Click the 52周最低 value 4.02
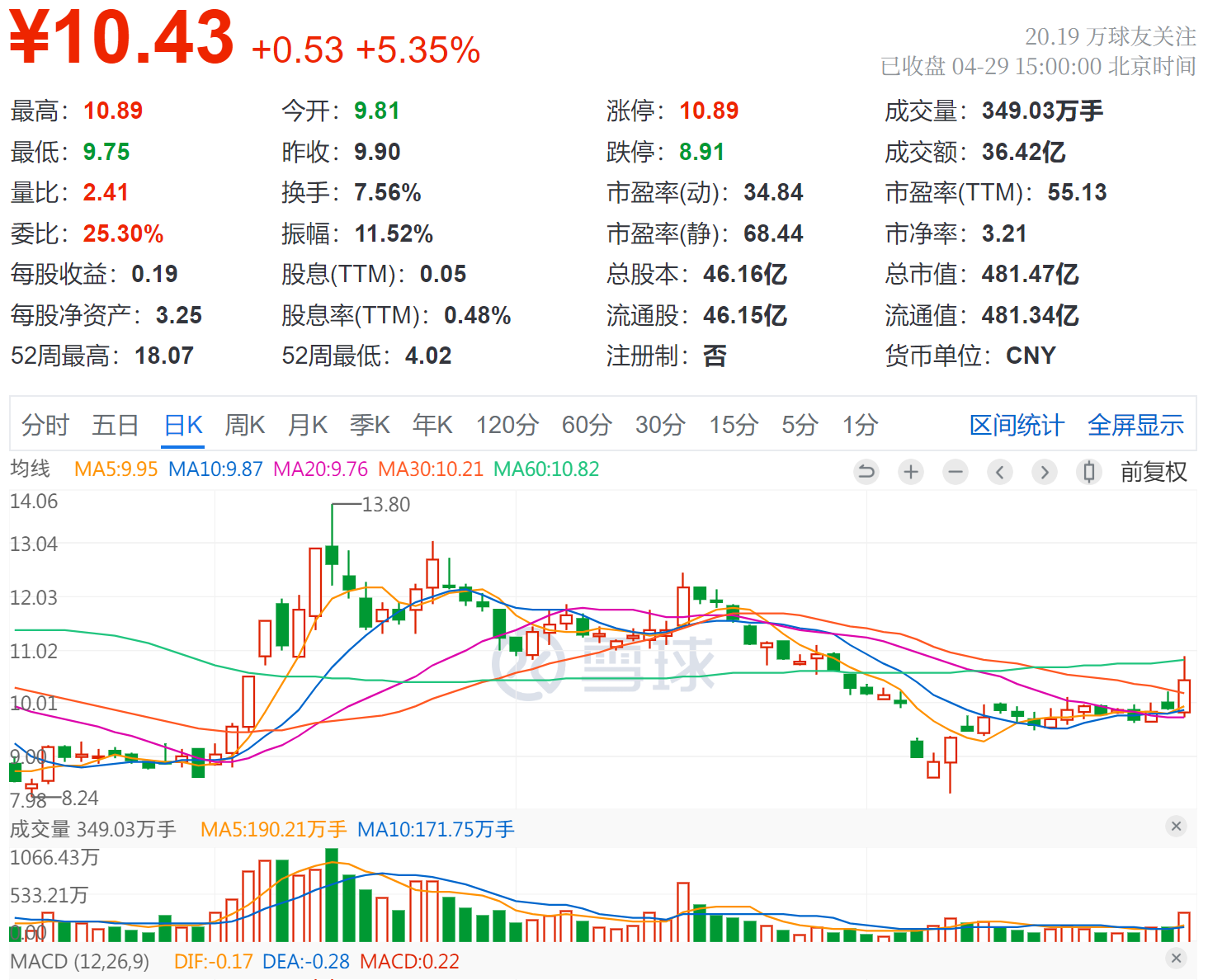This screenshot has height=980, width=1208. (x=428, y=356)
